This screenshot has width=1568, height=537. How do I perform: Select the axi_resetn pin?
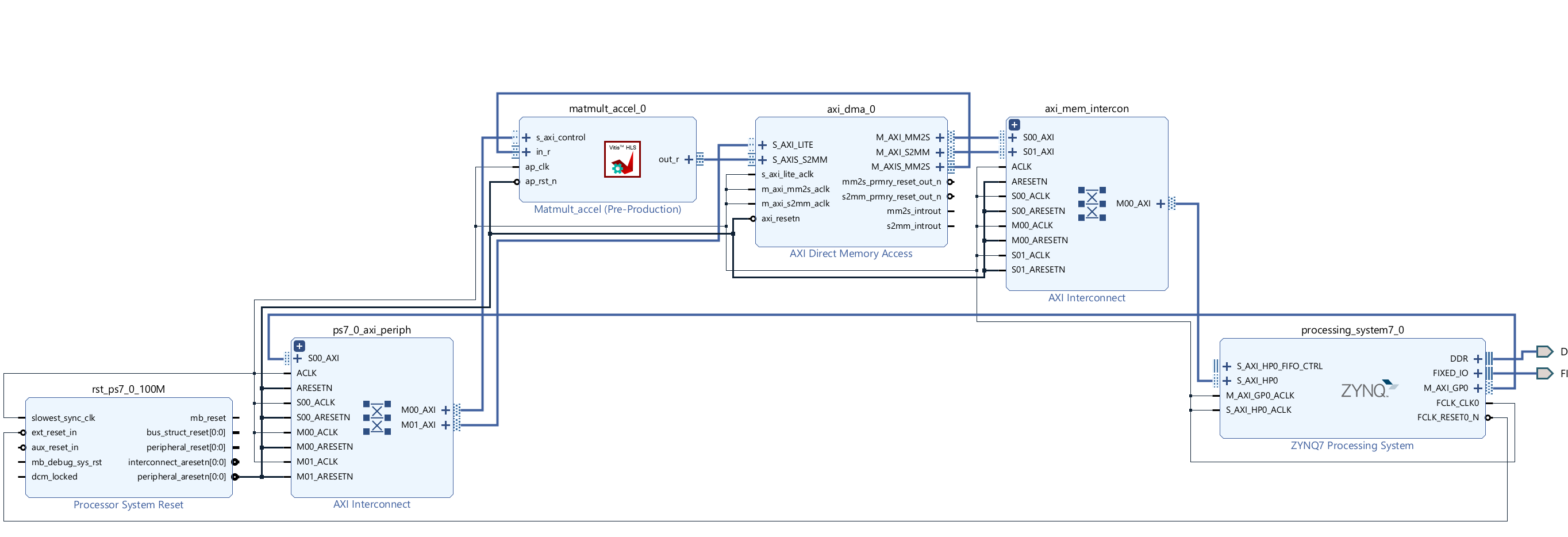pos(781,218)
